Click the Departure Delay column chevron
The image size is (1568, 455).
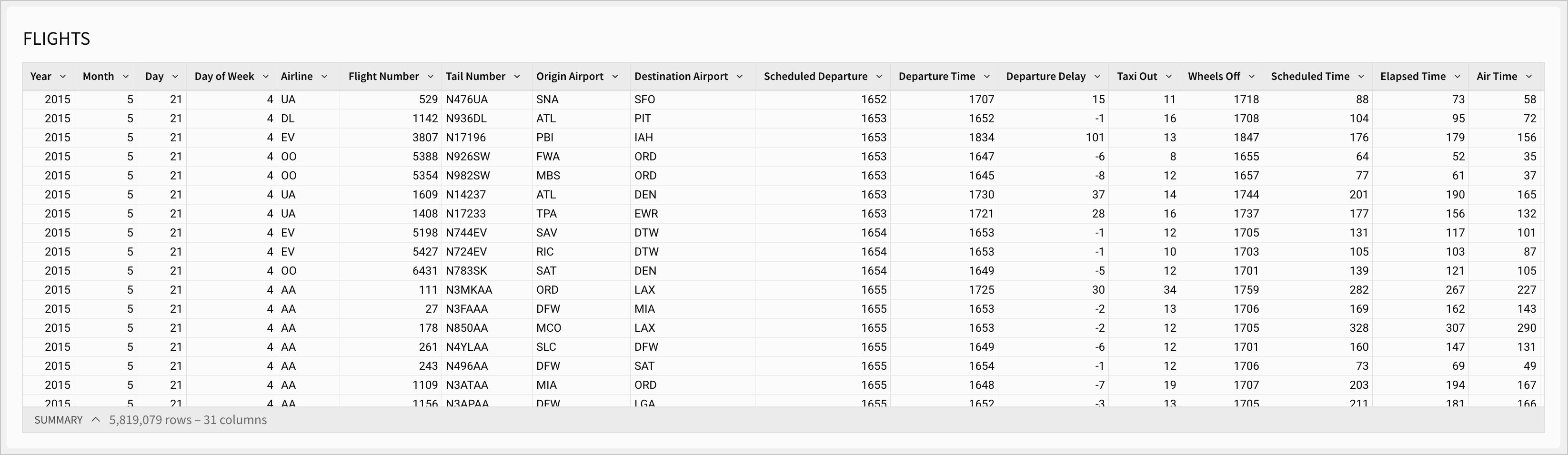1097,77
